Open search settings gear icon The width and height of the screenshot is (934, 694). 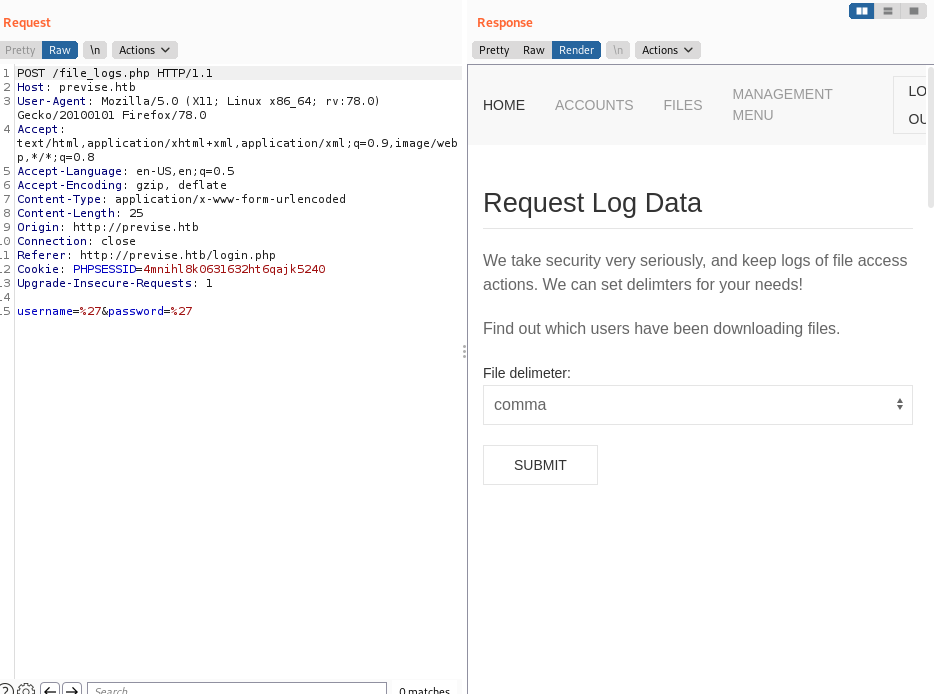26,690
